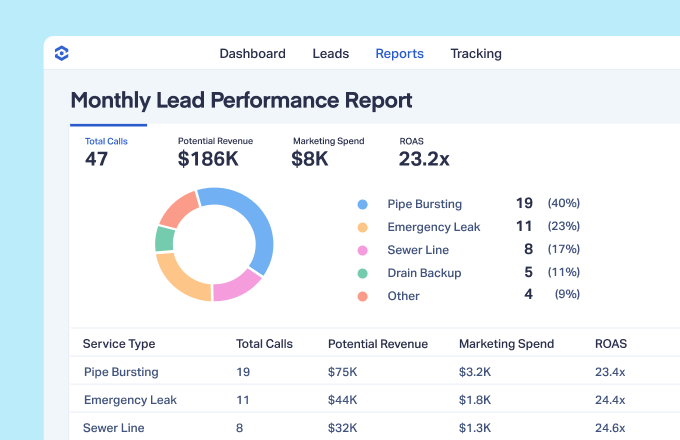Click Emergency Leak in the table
The image size is (680, 440).
[x=130, y=400]
